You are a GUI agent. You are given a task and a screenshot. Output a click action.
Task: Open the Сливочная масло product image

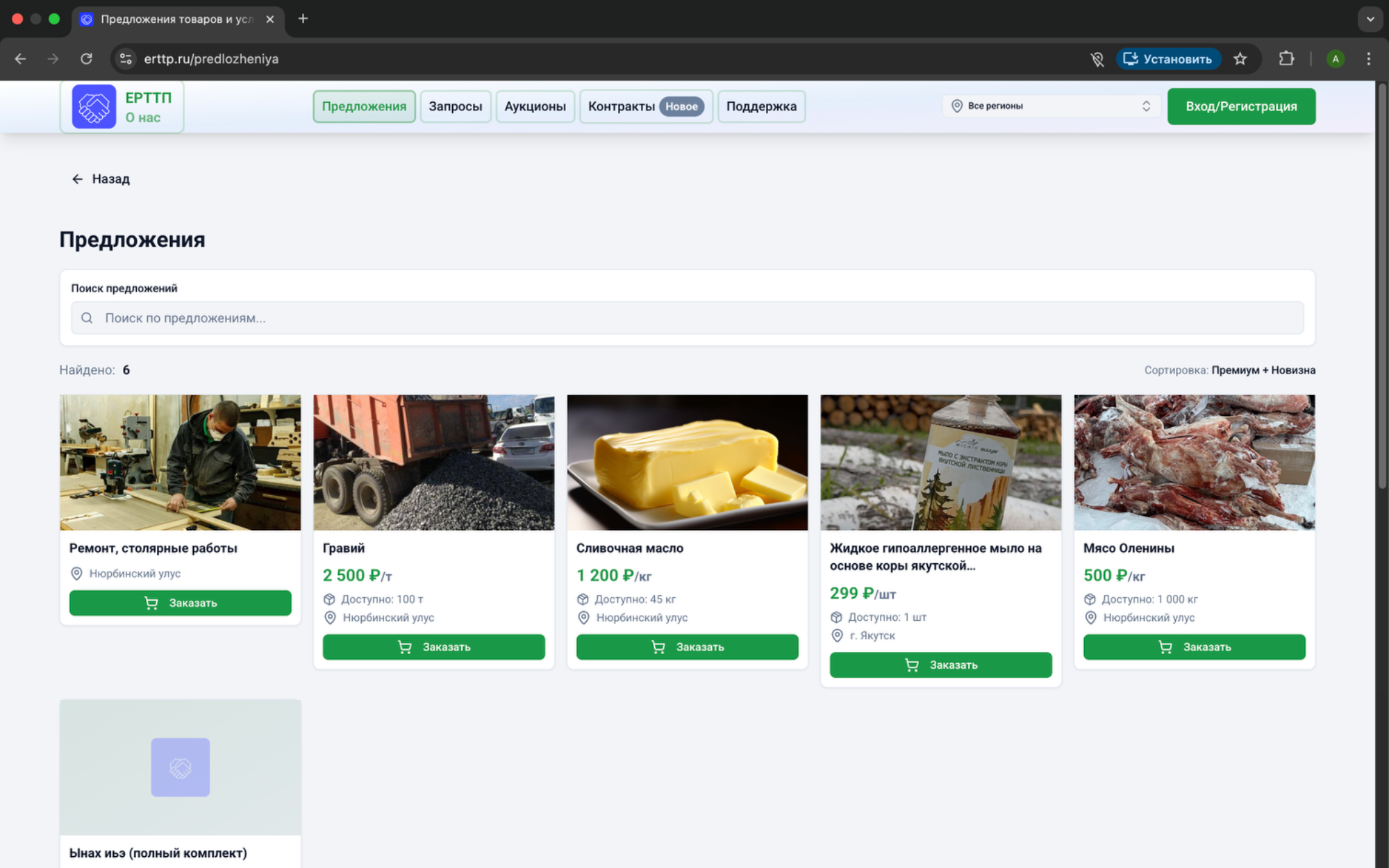(687, 462)
